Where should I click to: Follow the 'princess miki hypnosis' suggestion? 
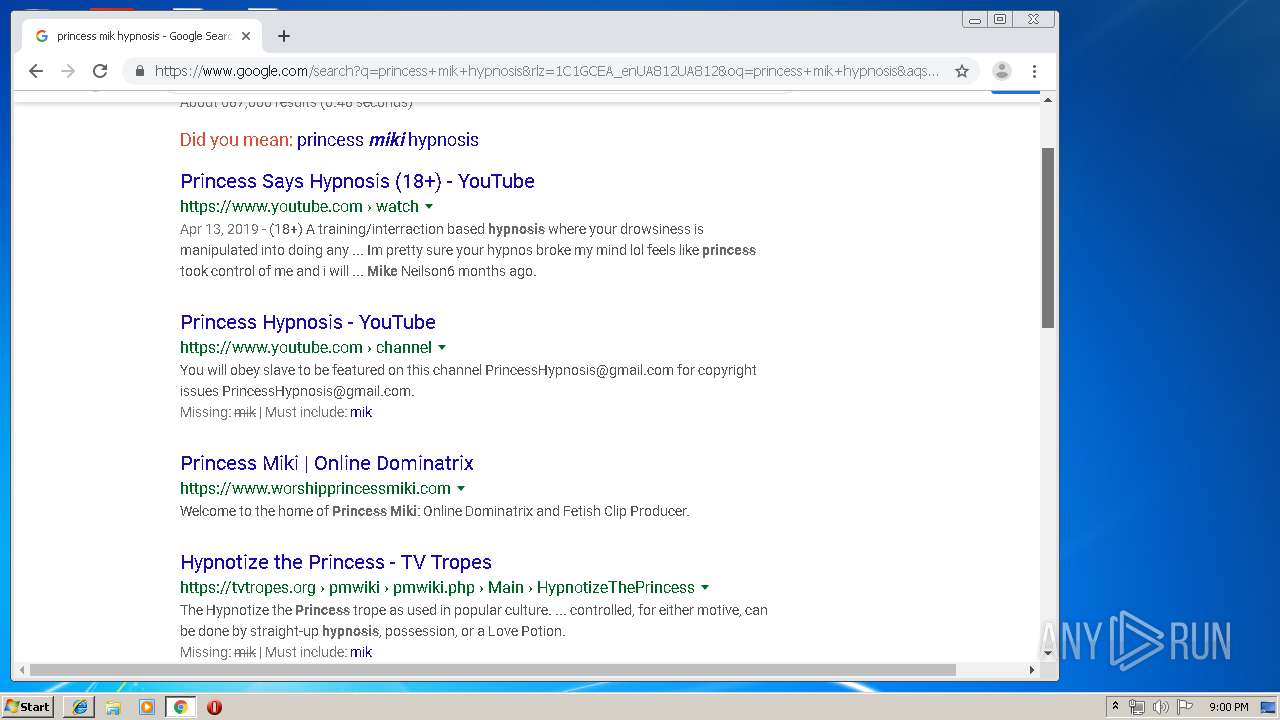[388, 140]
